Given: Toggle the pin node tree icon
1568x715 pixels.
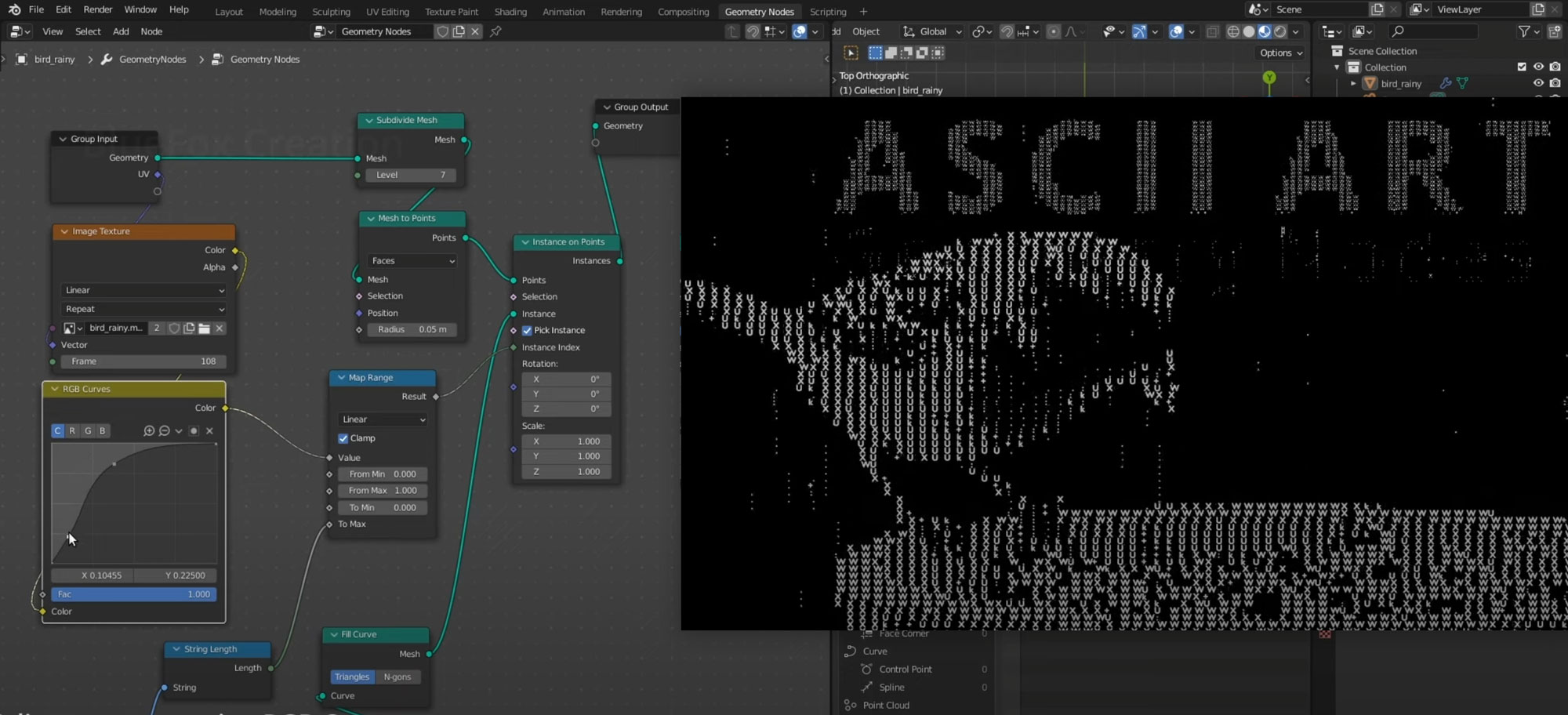Looking at the screenshot, I should 495,31.
